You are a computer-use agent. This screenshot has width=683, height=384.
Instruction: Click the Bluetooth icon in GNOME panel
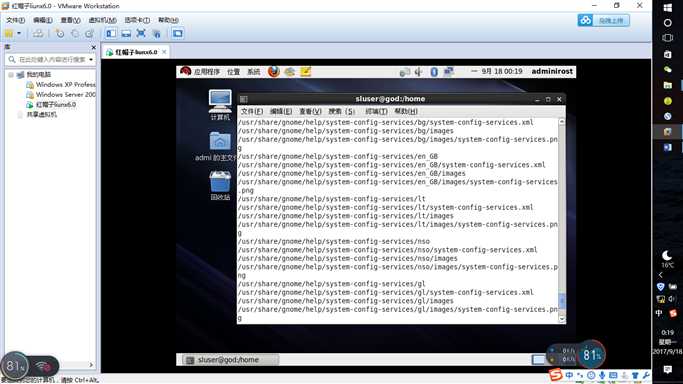pyautogui.click(x=434, y=72)
